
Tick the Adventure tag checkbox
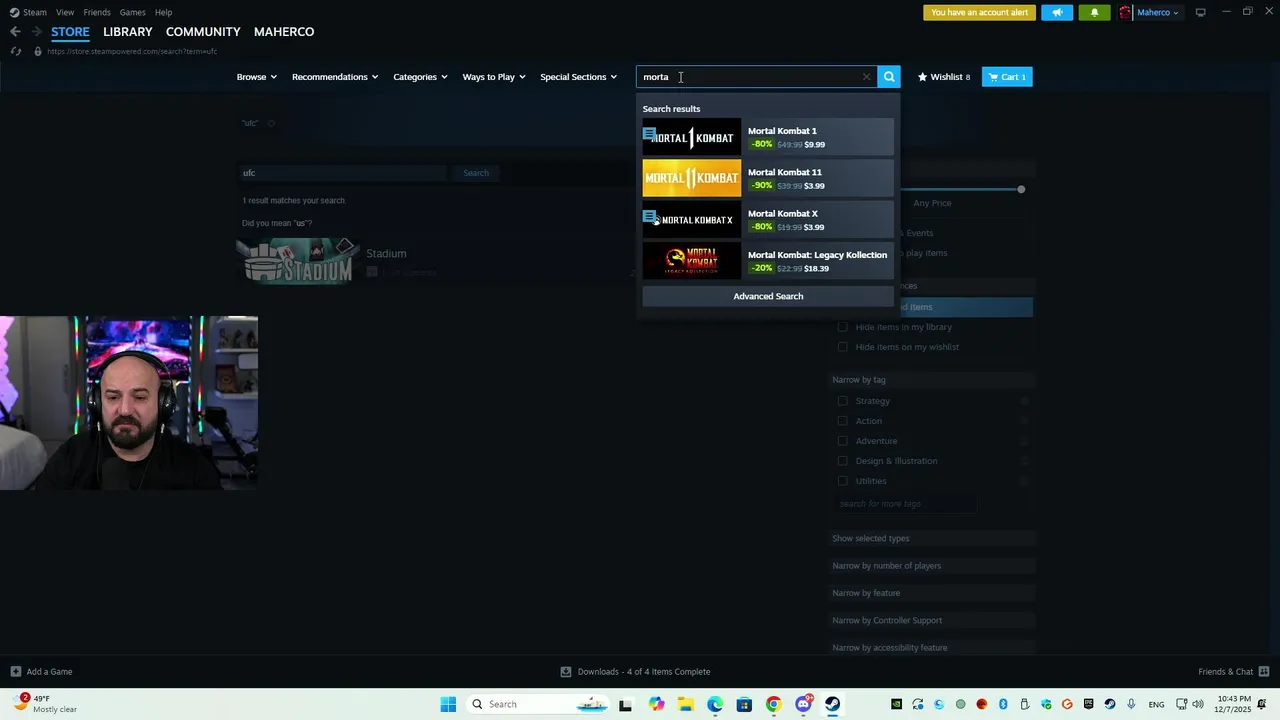coord(842,441)
